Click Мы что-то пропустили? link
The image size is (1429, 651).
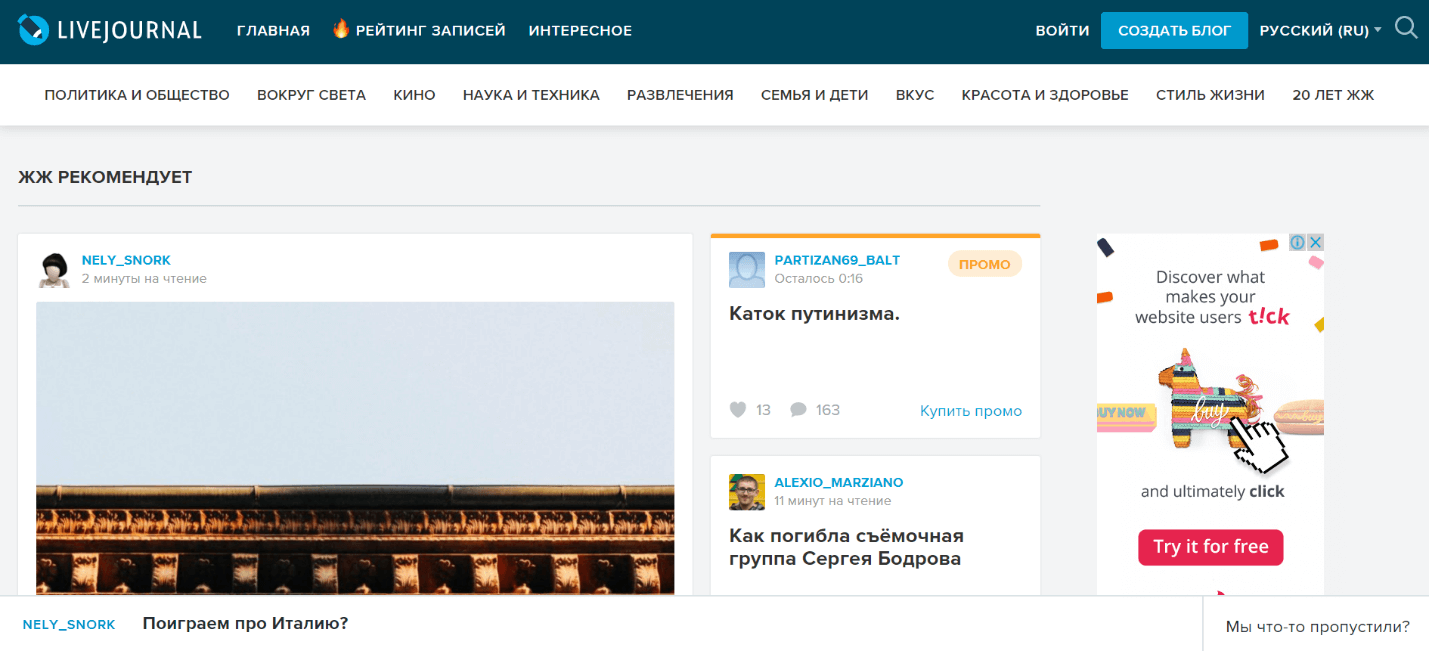point(1317,627)
